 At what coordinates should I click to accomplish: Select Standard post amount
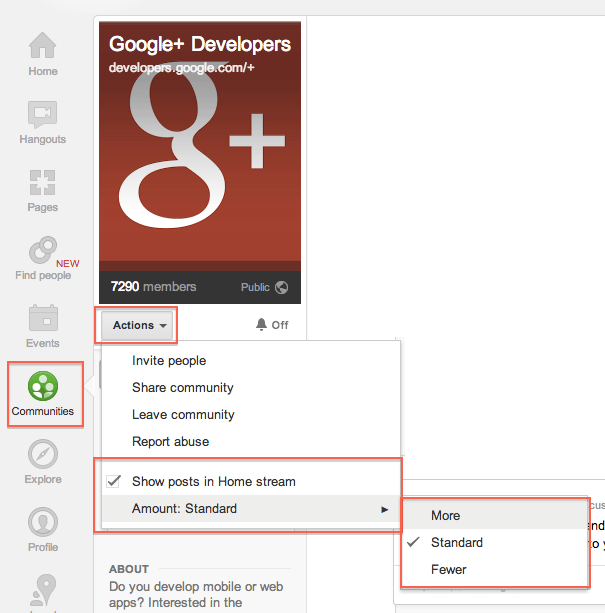click(495, 543)
